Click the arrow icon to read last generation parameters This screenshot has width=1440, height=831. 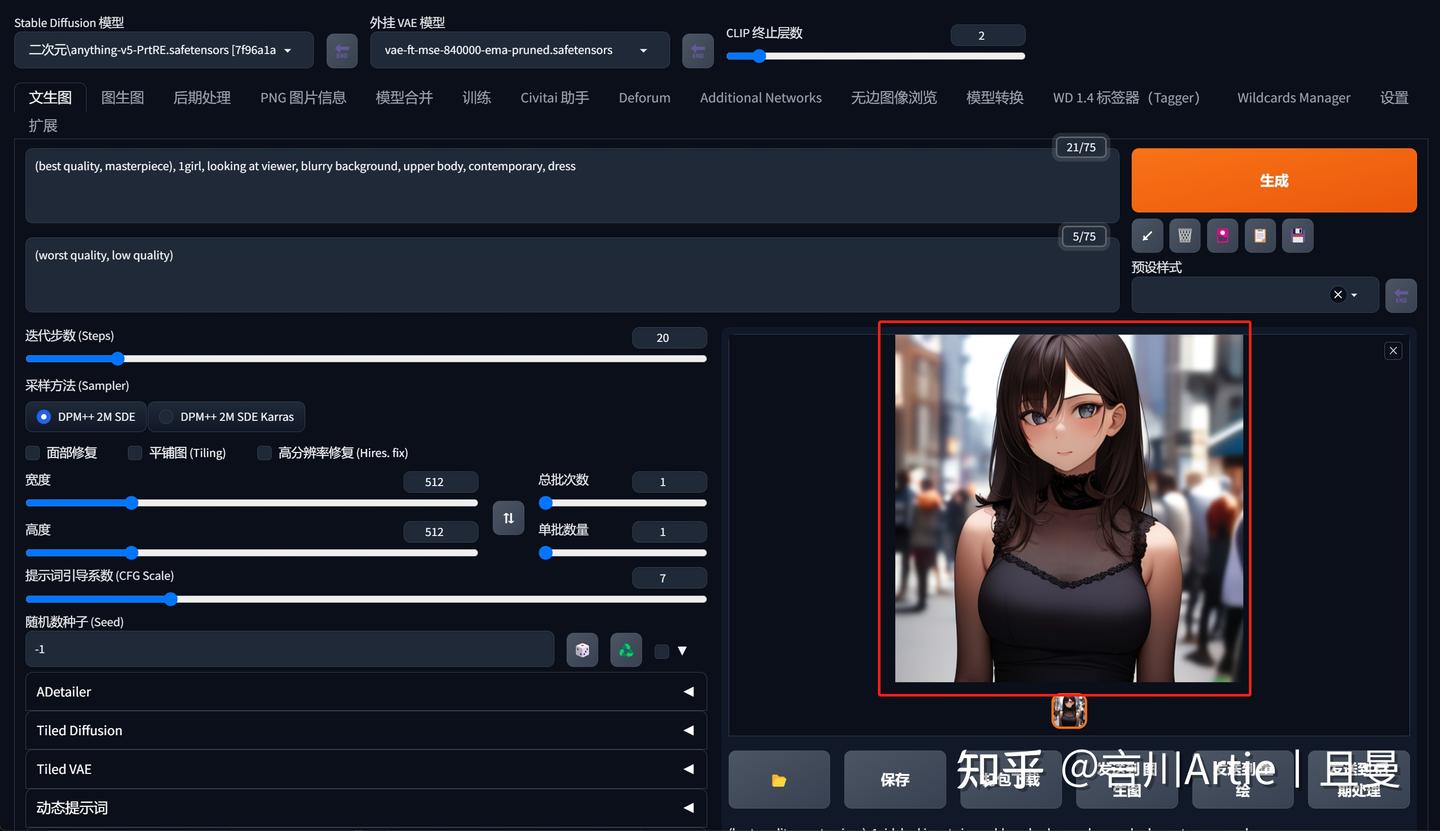pos(1147,236)
